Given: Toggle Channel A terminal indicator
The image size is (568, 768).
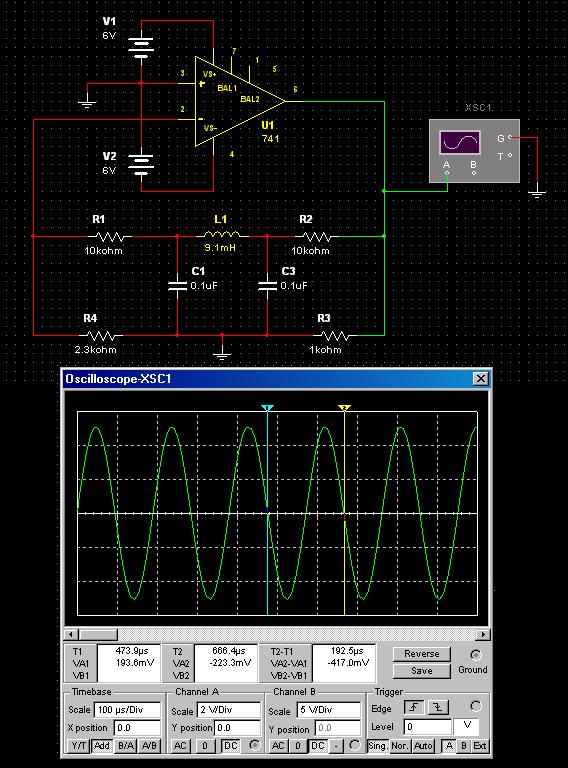Looking at the screenshot, I should [254, 745].
